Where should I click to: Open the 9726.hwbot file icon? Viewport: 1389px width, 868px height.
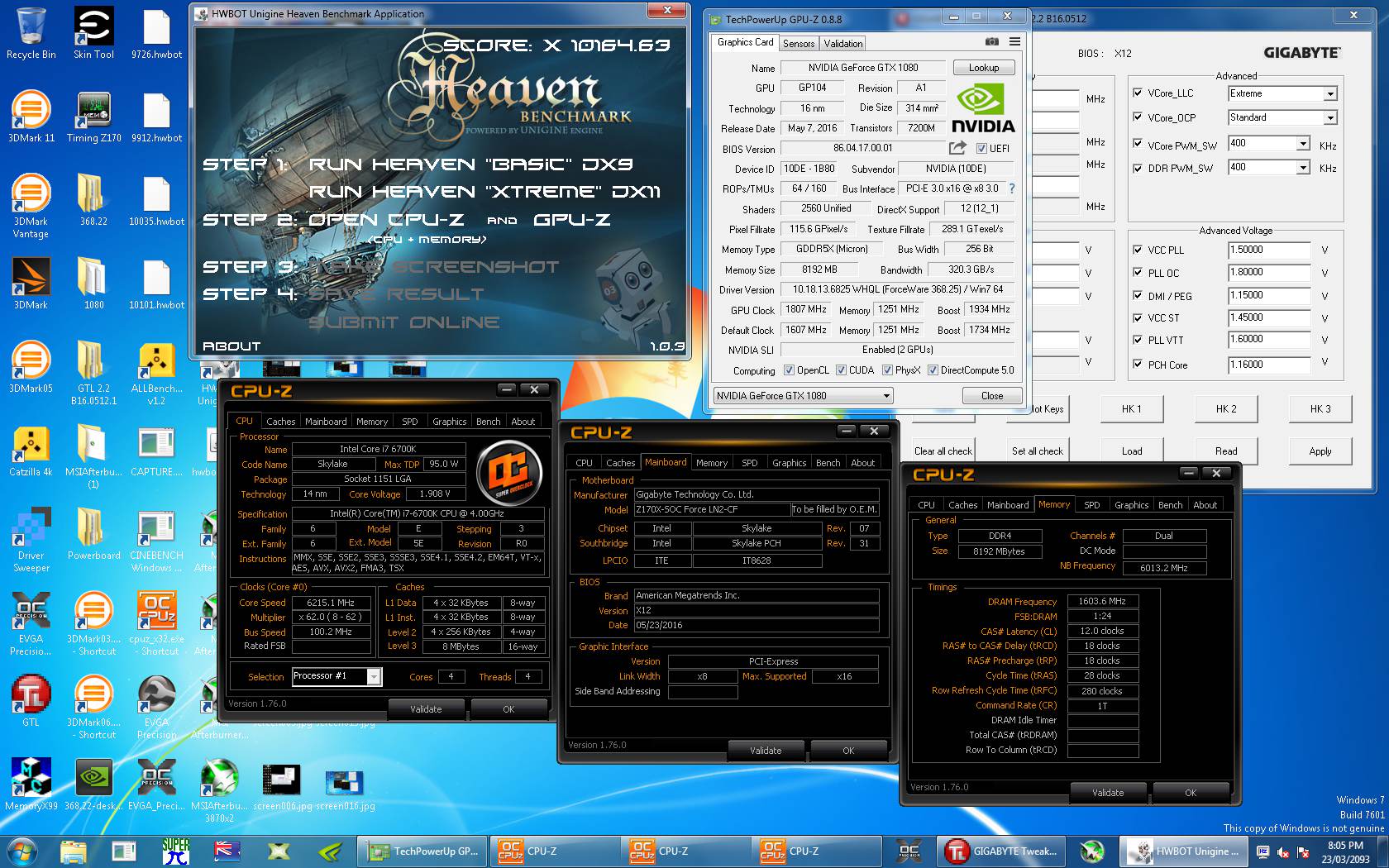pyautogui.click(x=156, y=33)
